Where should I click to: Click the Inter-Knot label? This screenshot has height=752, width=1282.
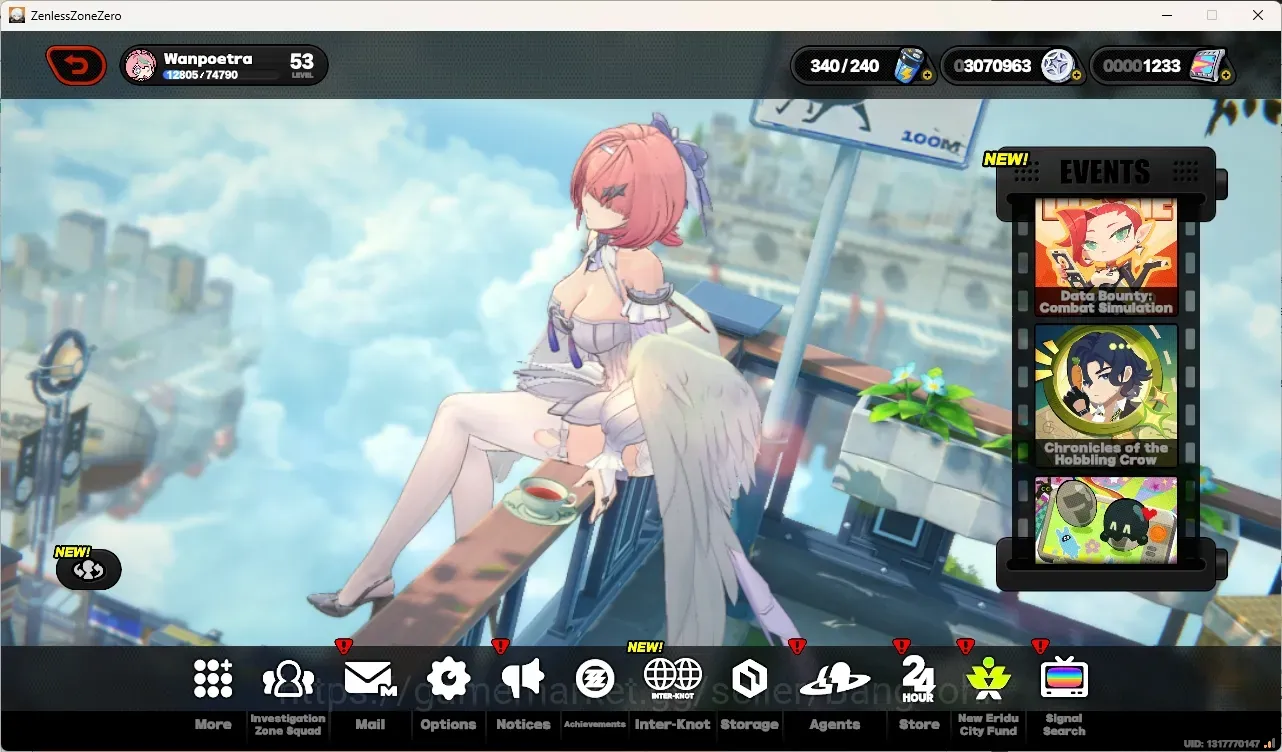673,725
